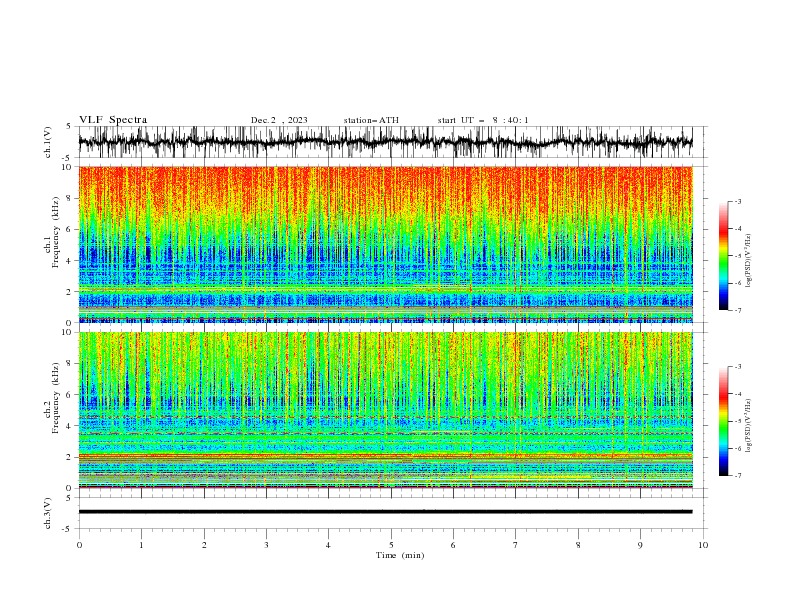Click the ch.3 voltage flat trace

(x=385, y=512)
